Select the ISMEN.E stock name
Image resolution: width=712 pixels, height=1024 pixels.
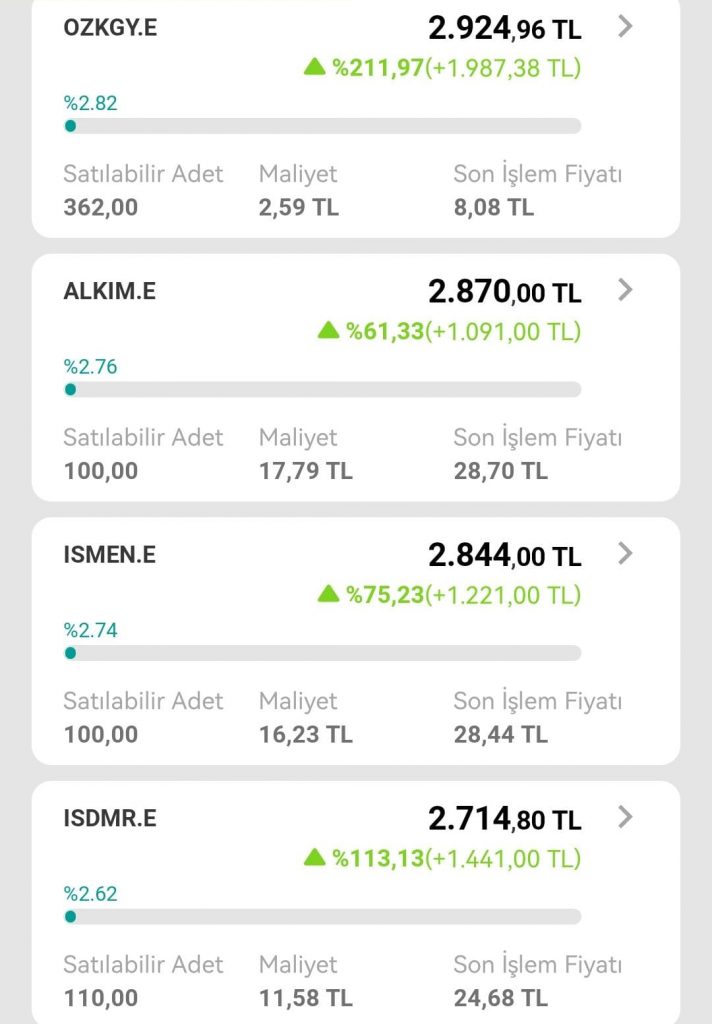pos(110,555)
